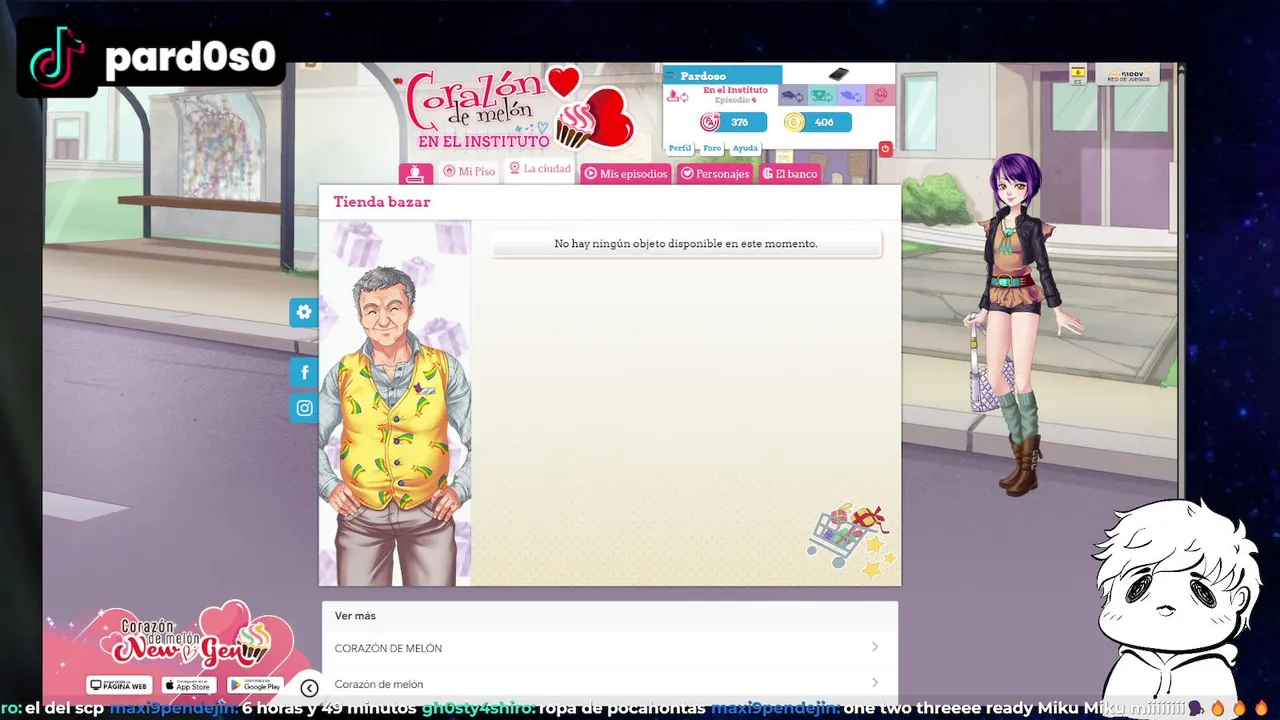Expand the lowercase Corazón de melón row chevron
Image resolution: width=1280 pixels, height=720 pixels.
(x=874, y=683)
